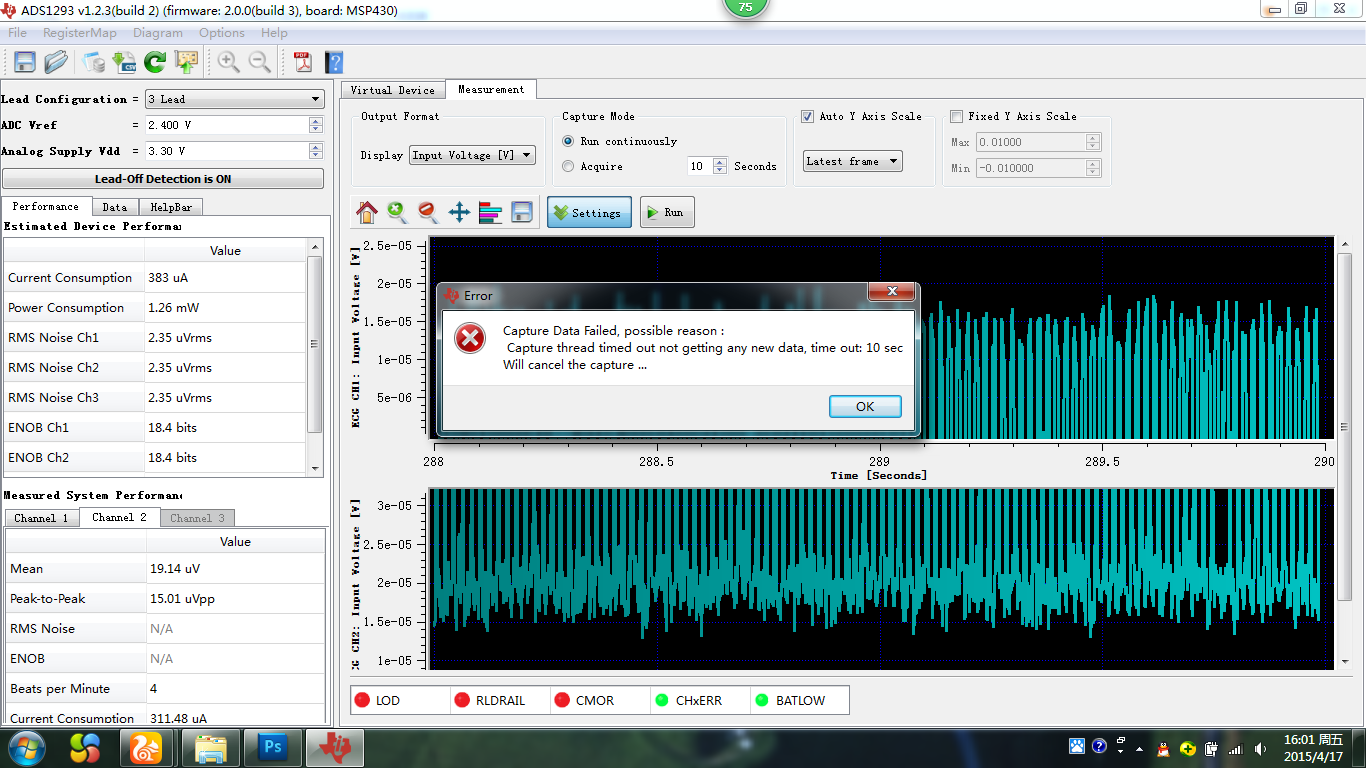Switch to the HelpBar tab
Screen dimensions: 1366x768
(170, 207)
